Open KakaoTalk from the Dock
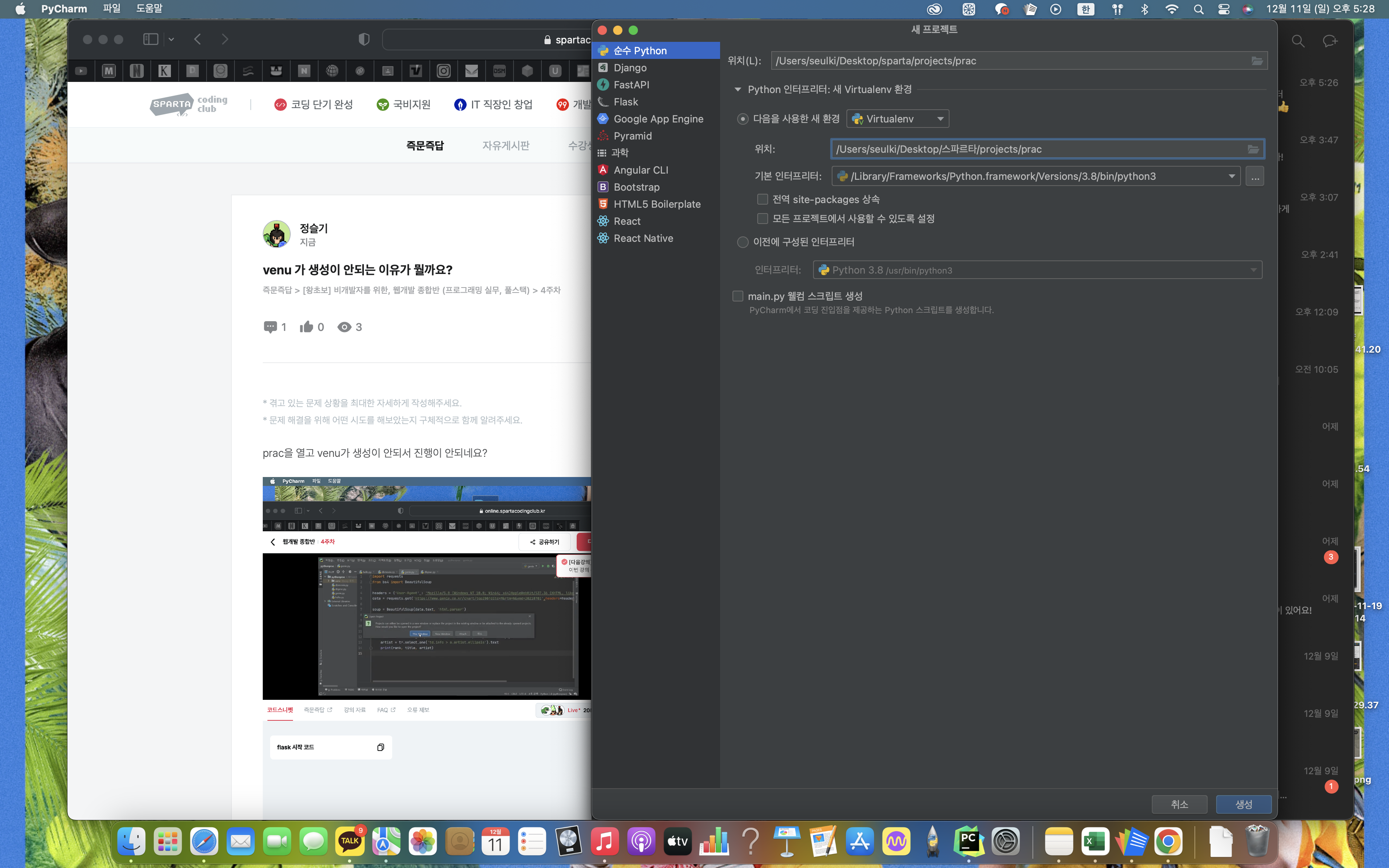This screenshot has height=868, width=1389. pyautogui.click(x=350, y=842)
